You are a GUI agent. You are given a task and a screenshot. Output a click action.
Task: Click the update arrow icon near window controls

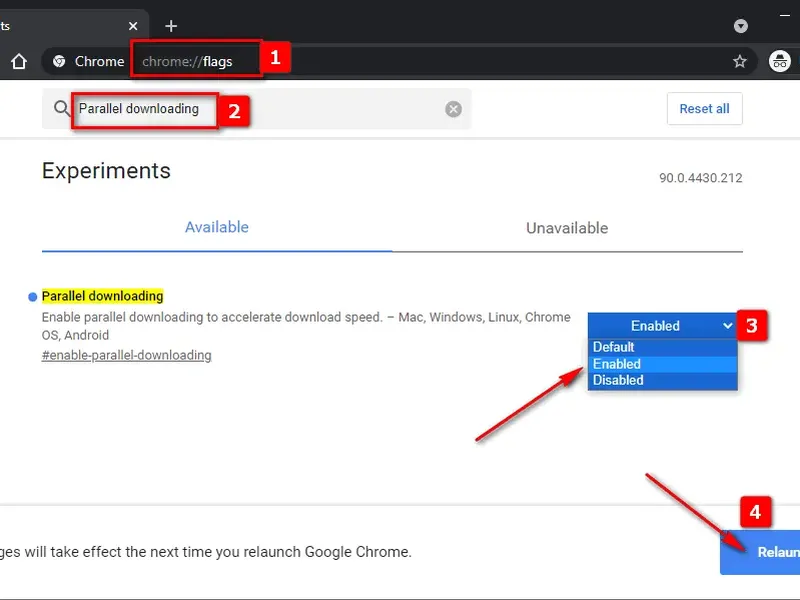742,25
